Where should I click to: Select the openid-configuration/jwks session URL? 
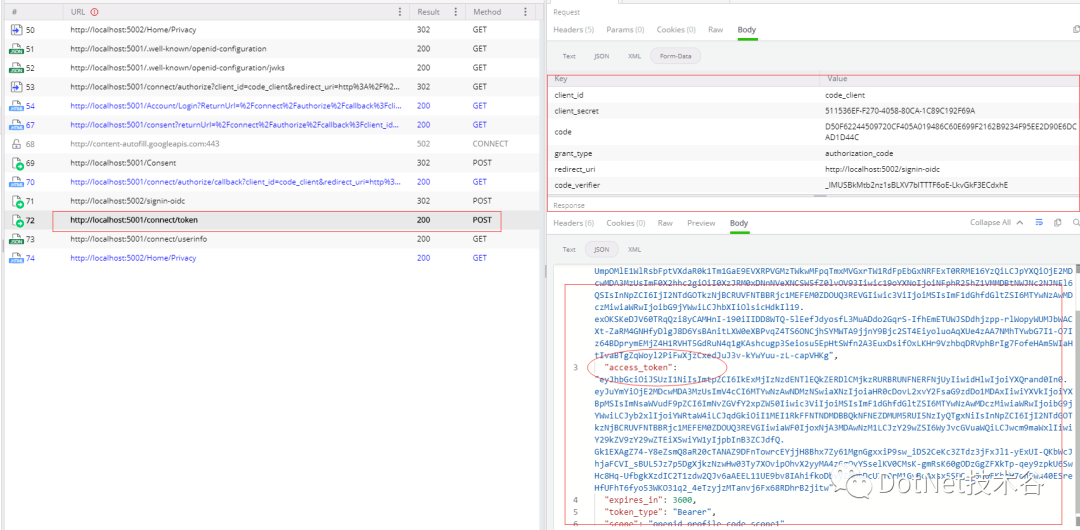click(x=177, y=68)
